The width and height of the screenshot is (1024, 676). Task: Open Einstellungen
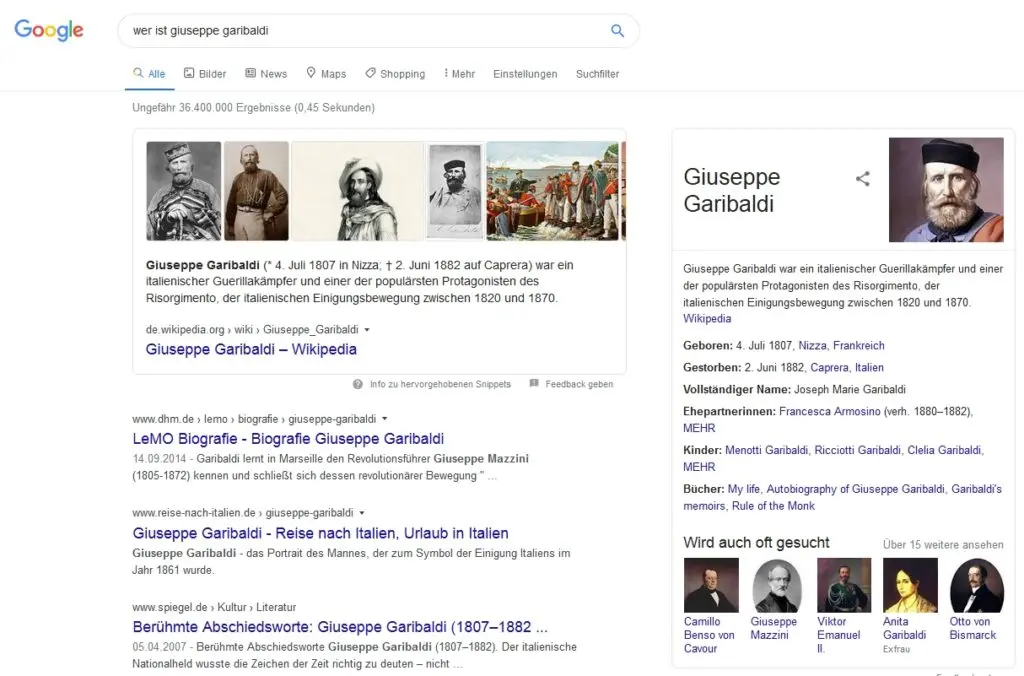525,74
